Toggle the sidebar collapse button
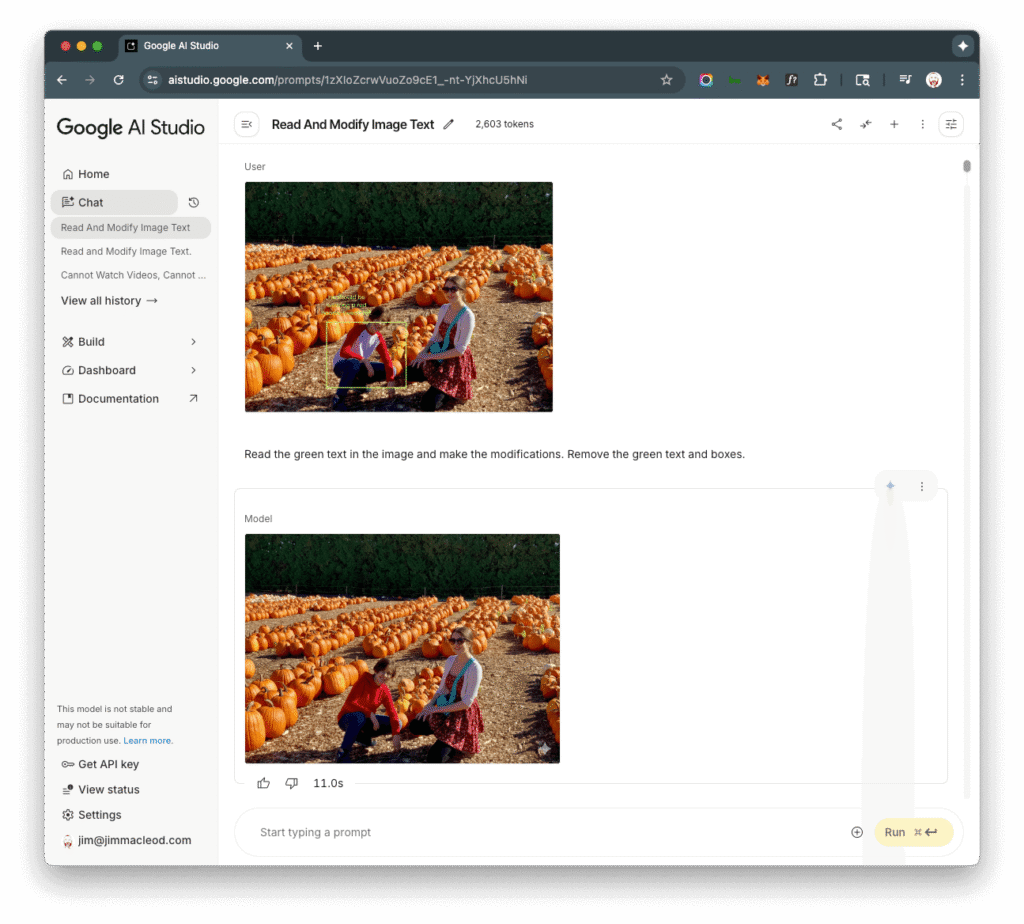Viewport: 1024px width, 924px height. (247, 124)
